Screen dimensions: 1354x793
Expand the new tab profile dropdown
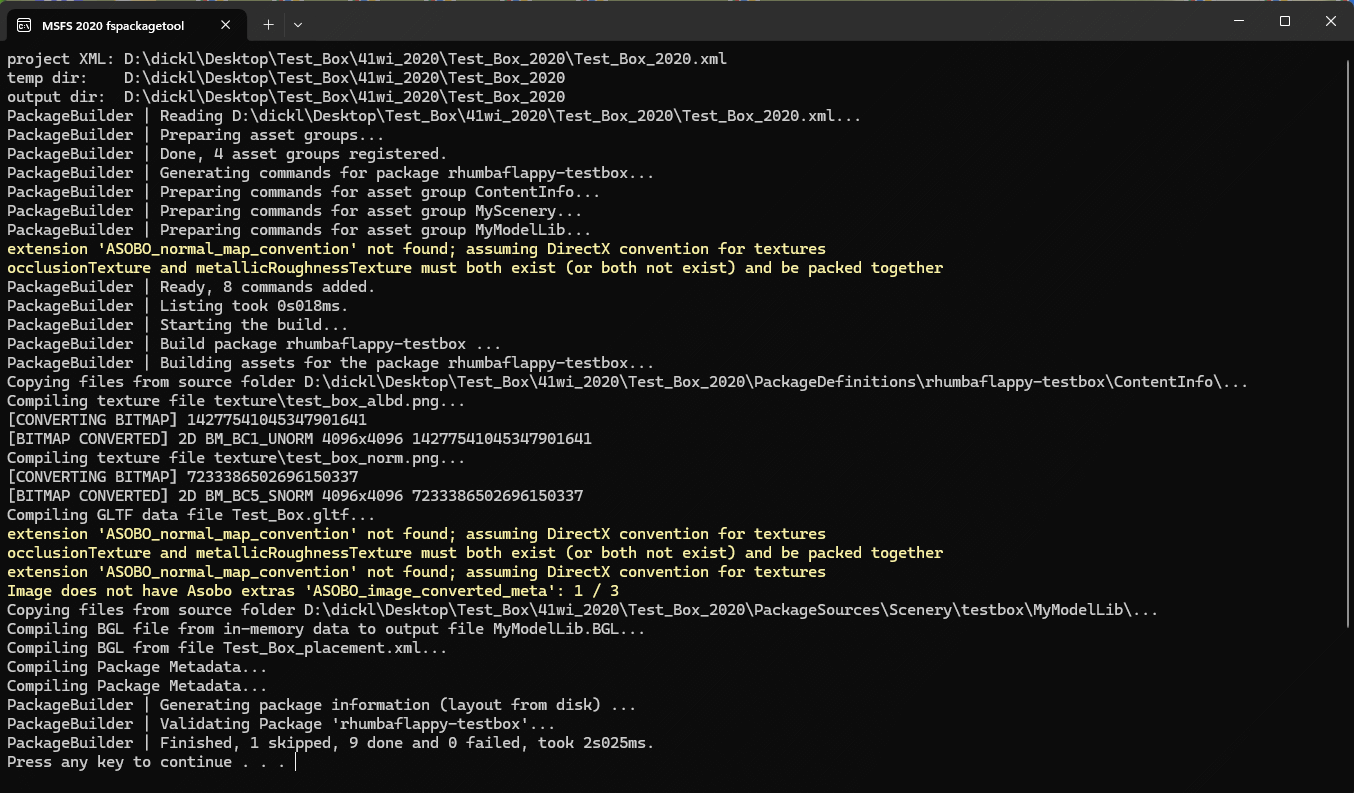tap(298, 24)
